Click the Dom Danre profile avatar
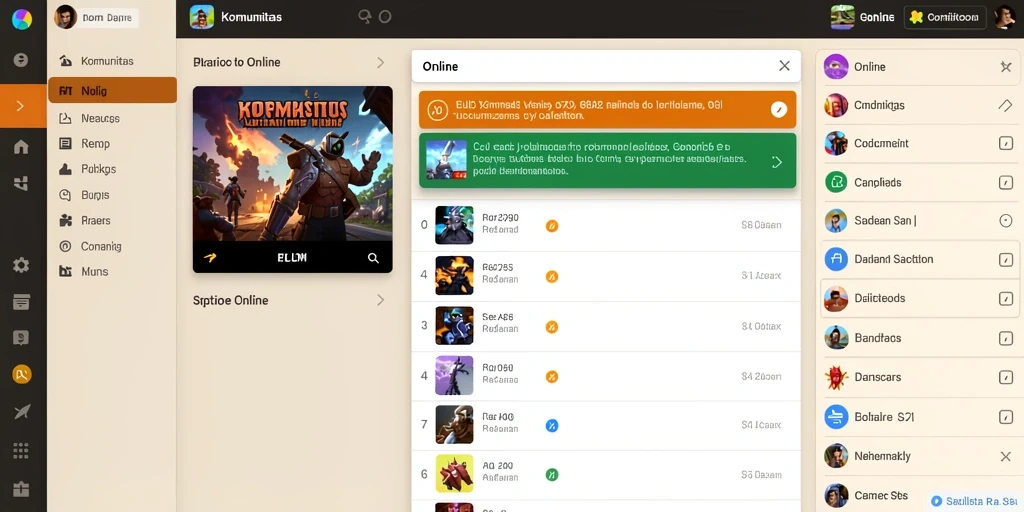Image resolution: width=1024 pixels, height=512 pixels. click(65, 18)
